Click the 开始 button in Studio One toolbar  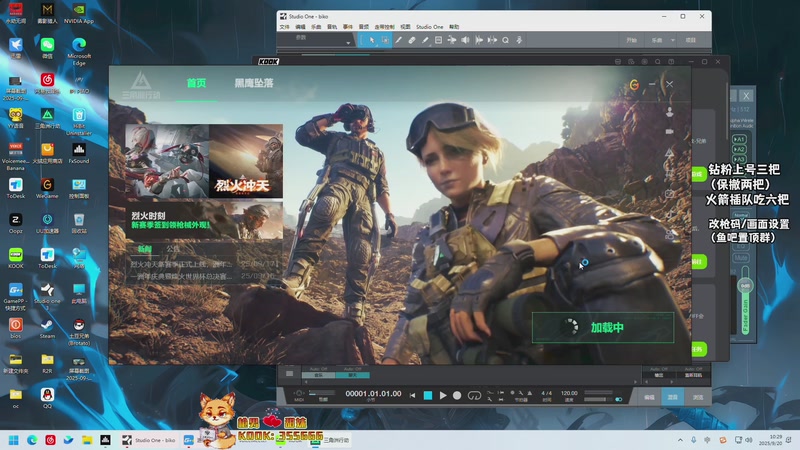point(631,40)
